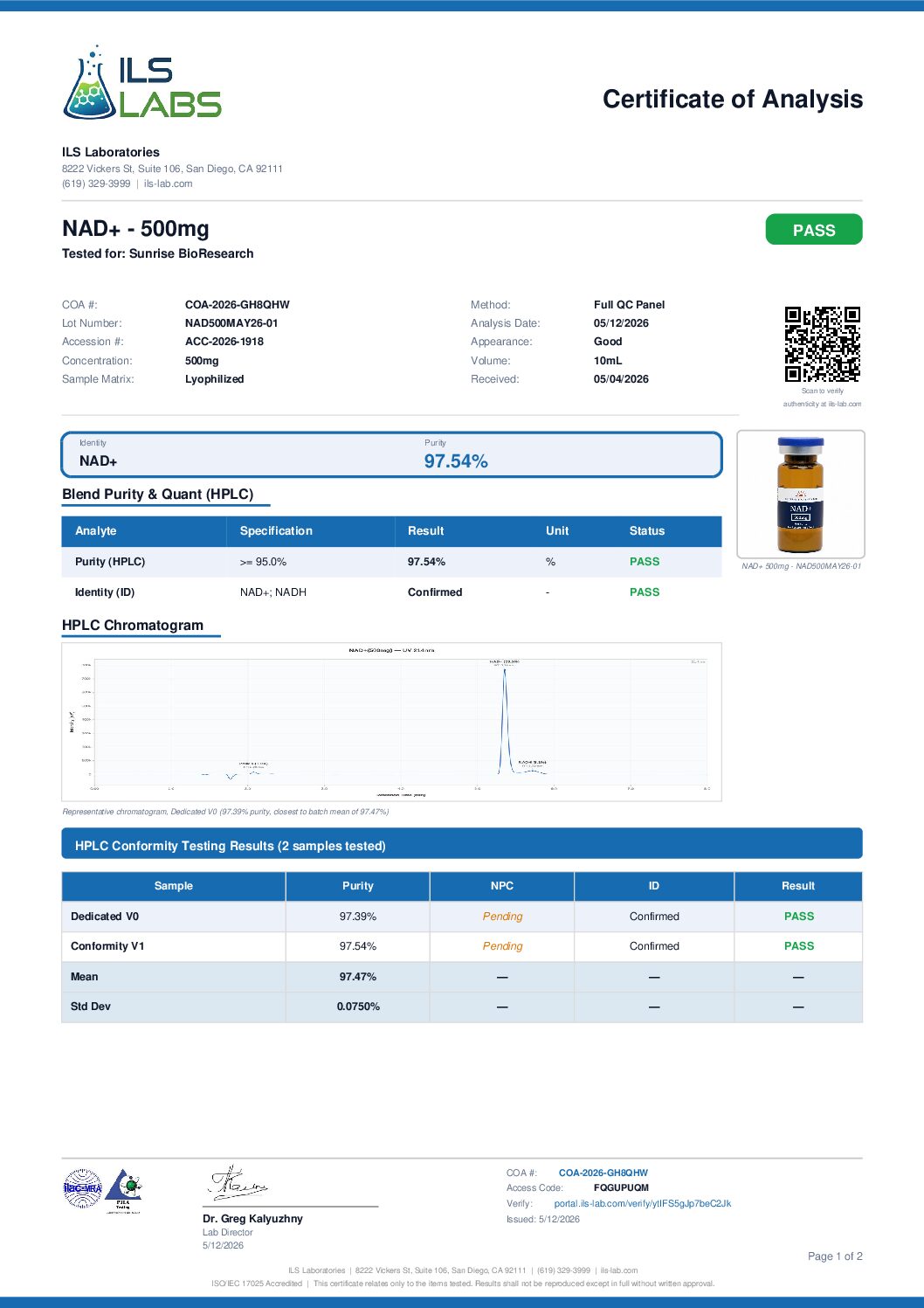Click the Dedicated V0 purity 97.39%
This screenshot has height=1308, width=924.
click(x=358, y=917)
